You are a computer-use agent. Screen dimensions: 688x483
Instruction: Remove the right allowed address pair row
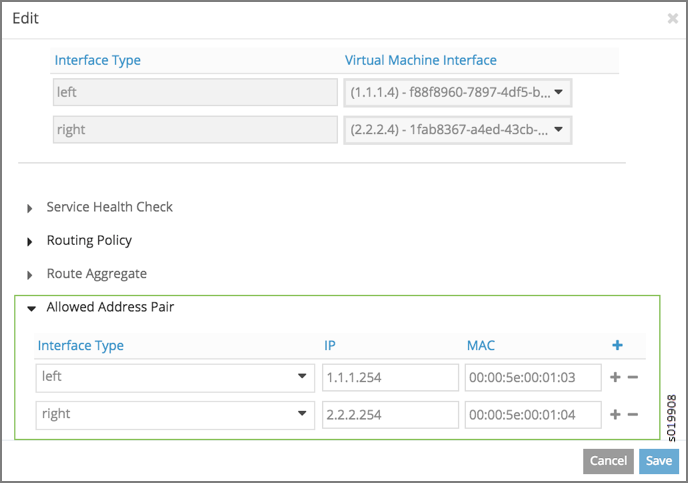click(633, 414)
